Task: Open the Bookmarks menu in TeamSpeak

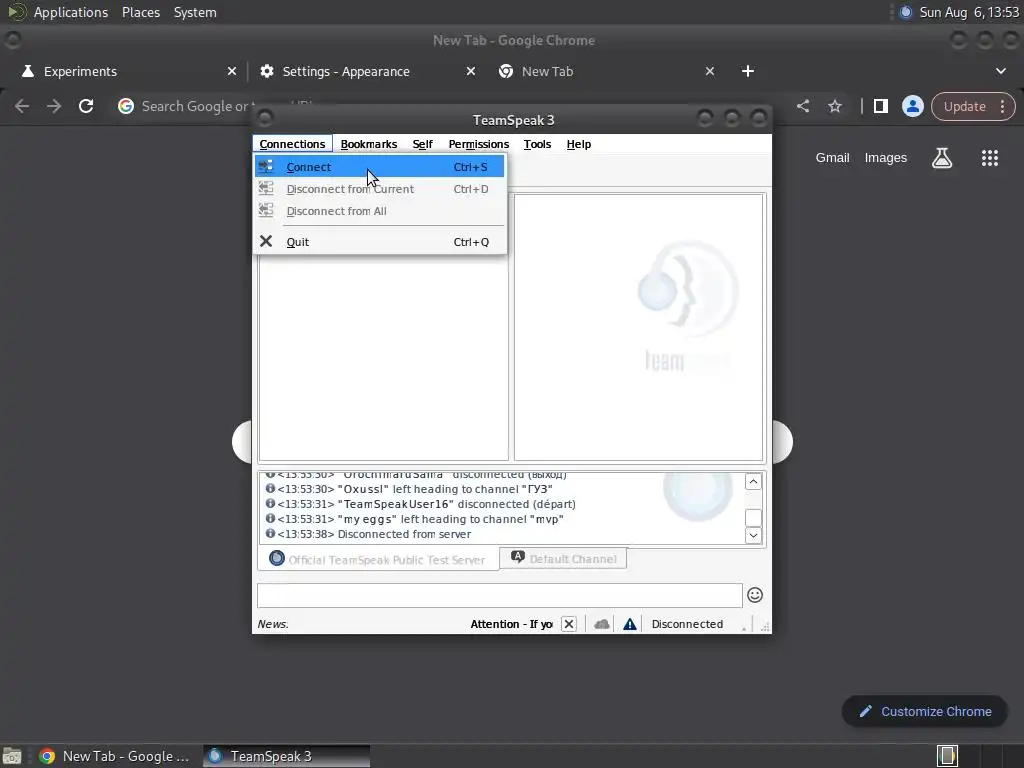Action: click(x=368, y=144)
